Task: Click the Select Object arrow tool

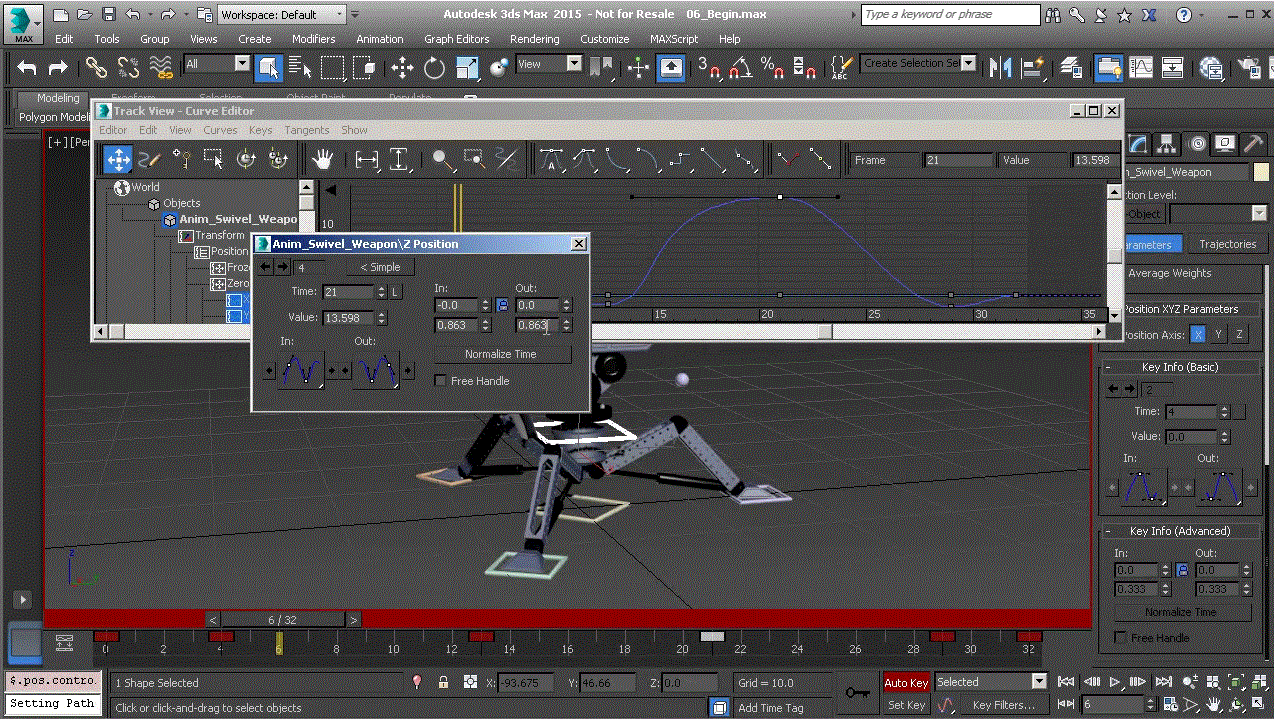Action: point(268,68)
